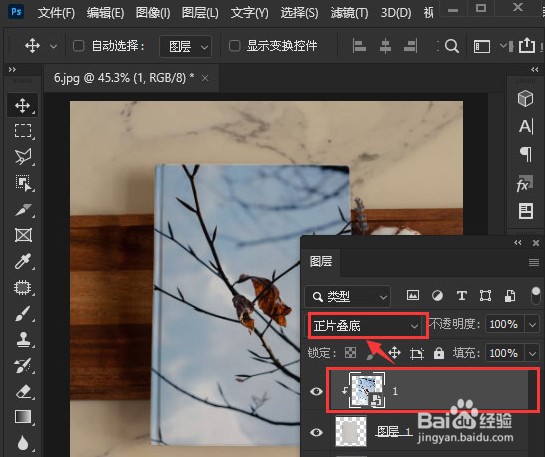Viewport: 545px width, 457px height.
Task: Filter layers by smart objects
Action: [x=510, y=296]
